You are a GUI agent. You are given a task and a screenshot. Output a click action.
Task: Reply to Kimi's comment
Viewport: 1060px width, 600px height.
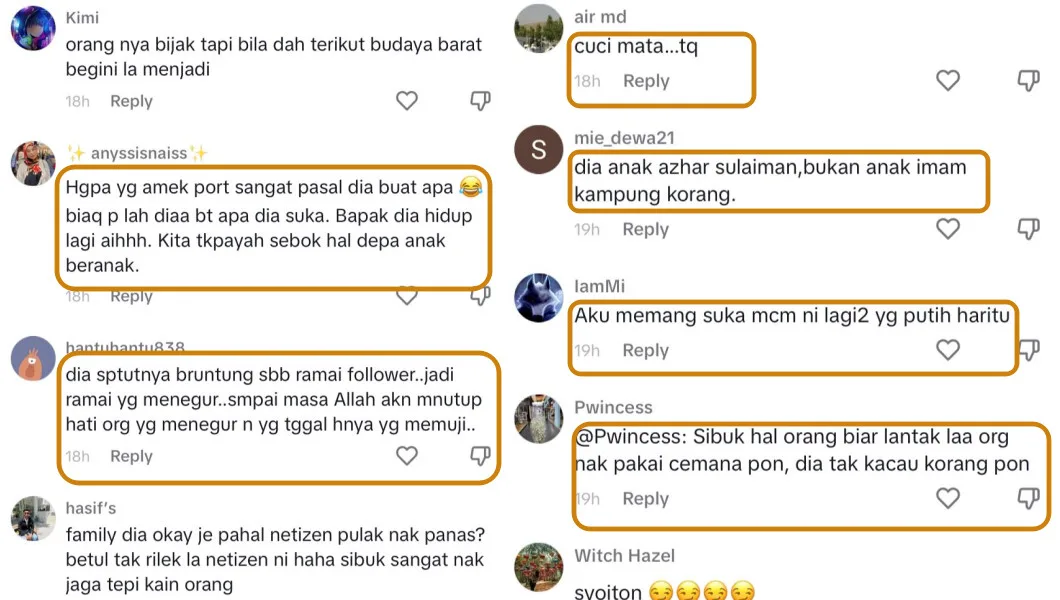pos(131,101)
